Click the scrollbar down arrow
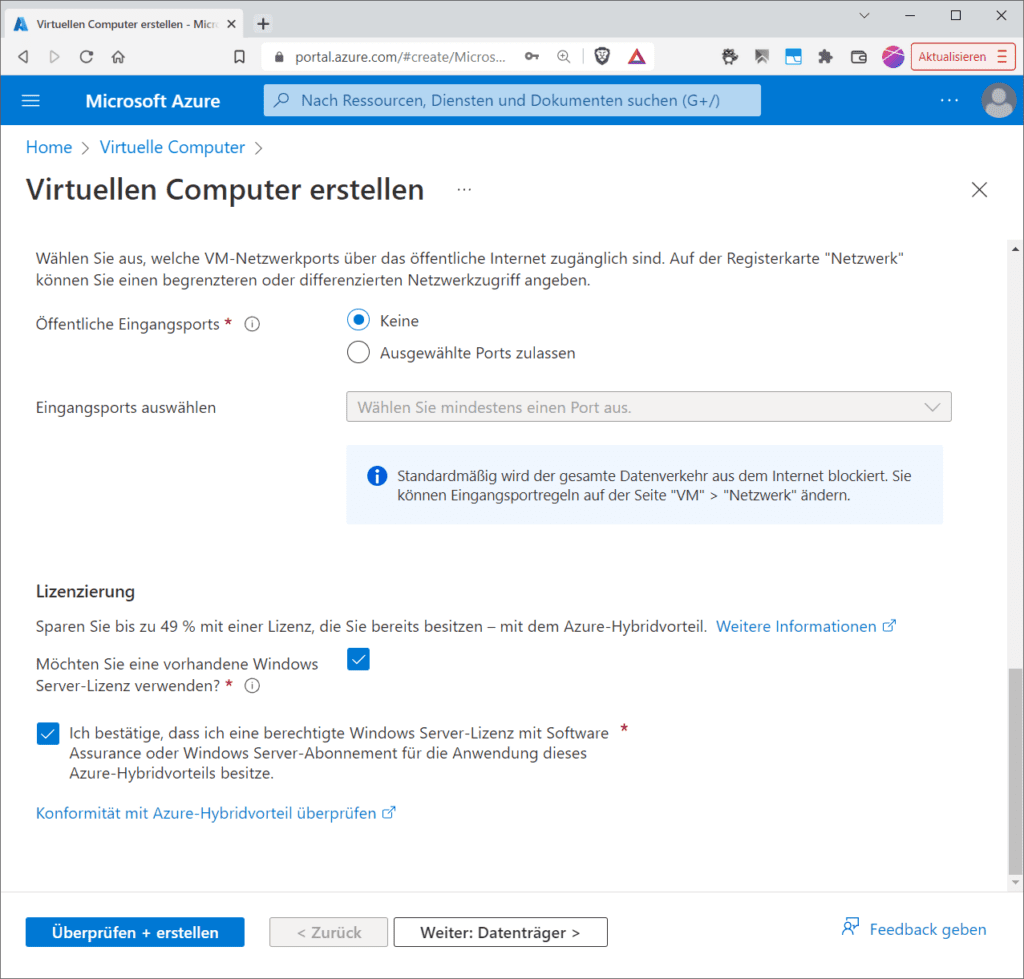The height and width of the screenshot is (979, 1024). [1015, 882]
